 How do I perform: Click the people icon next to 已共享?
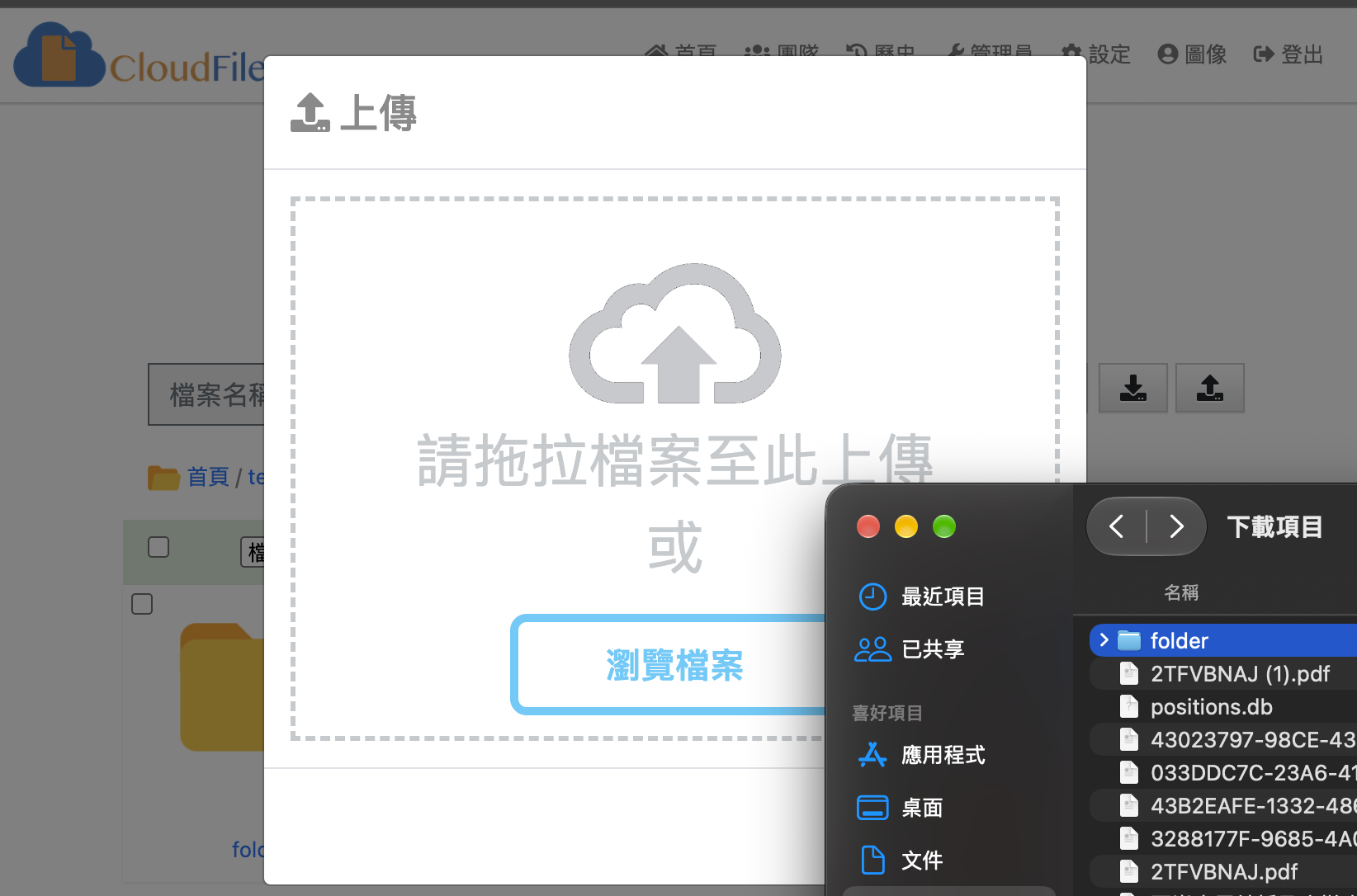click(x=872, y=649)
